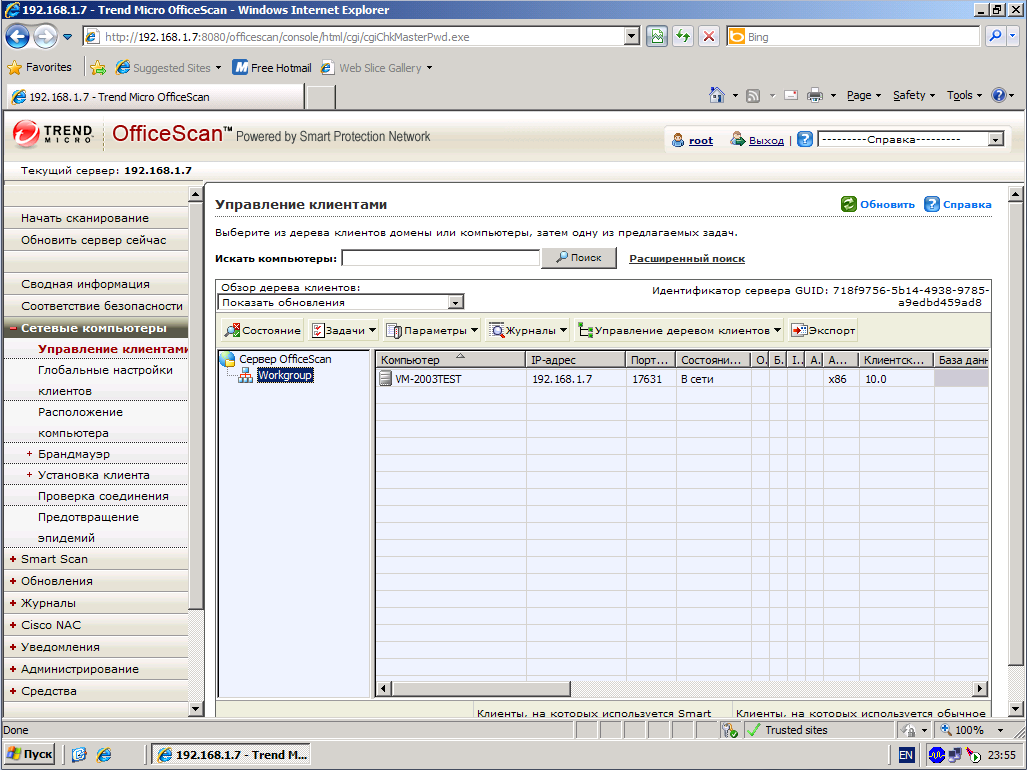Click the Compatibility View icon in address bar

656,37
